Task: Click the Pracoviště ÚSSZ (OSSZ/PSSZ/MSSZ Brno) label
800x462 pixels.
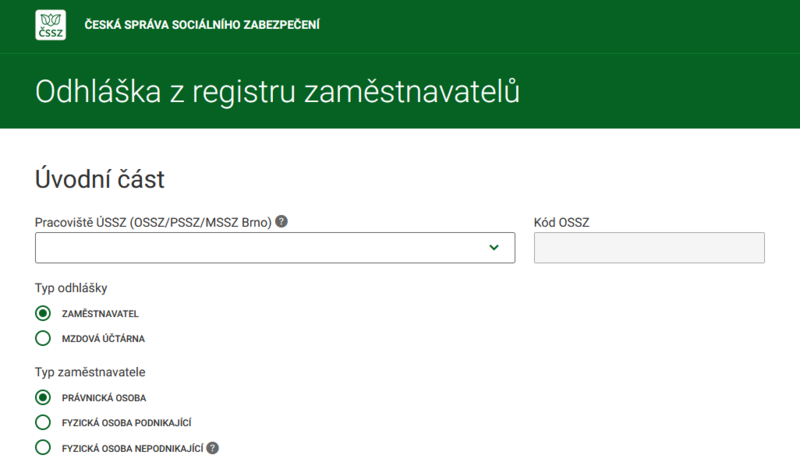Action: (153, 222)
